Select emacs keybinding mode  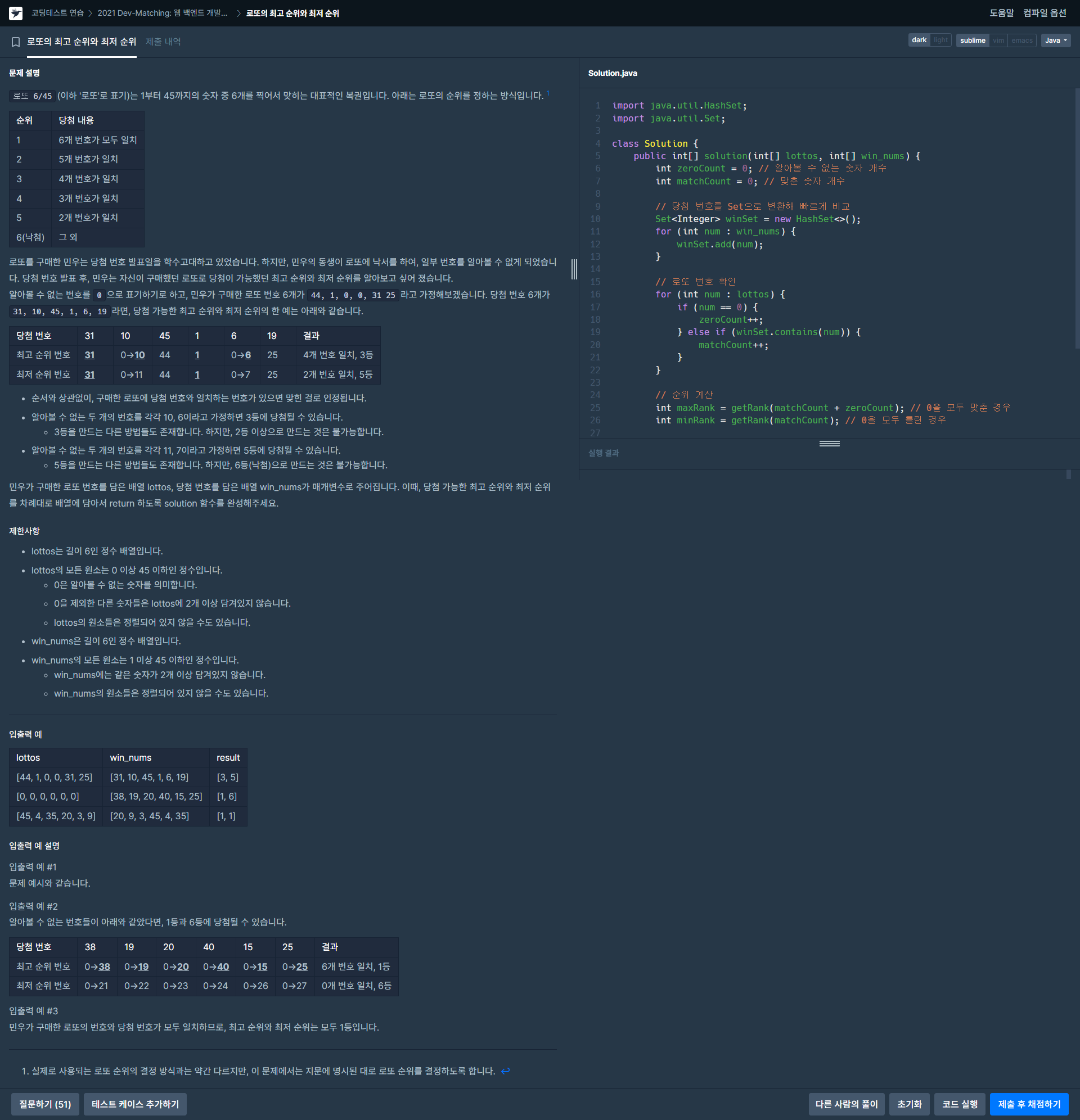pyautogui.click(x=1021, y=40)
